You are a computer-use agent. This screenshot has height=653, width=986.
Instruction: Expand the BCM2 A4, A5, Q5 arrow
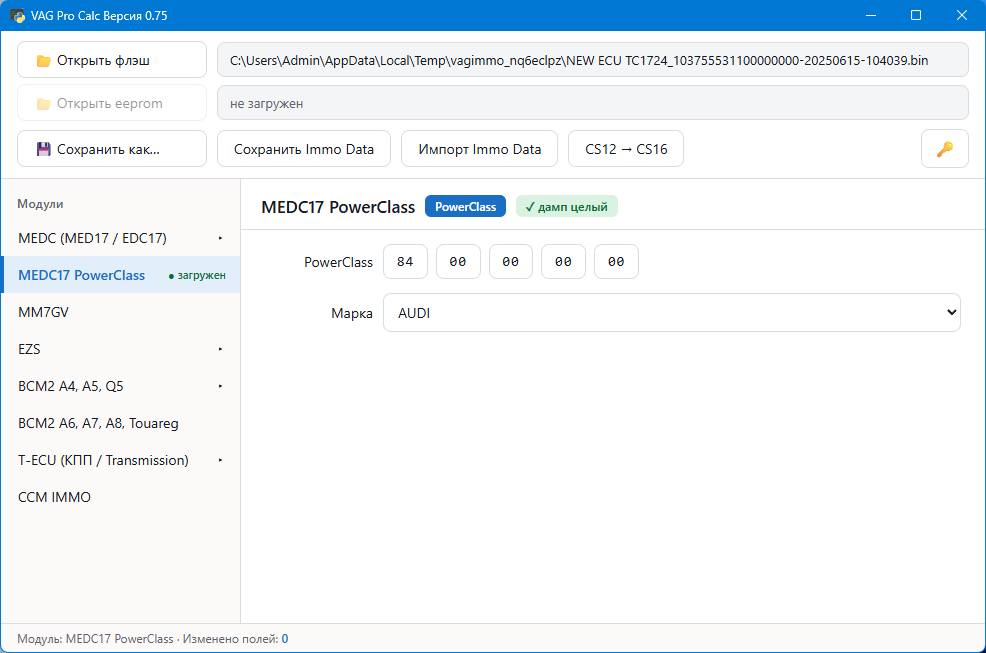tap(220, 386)
